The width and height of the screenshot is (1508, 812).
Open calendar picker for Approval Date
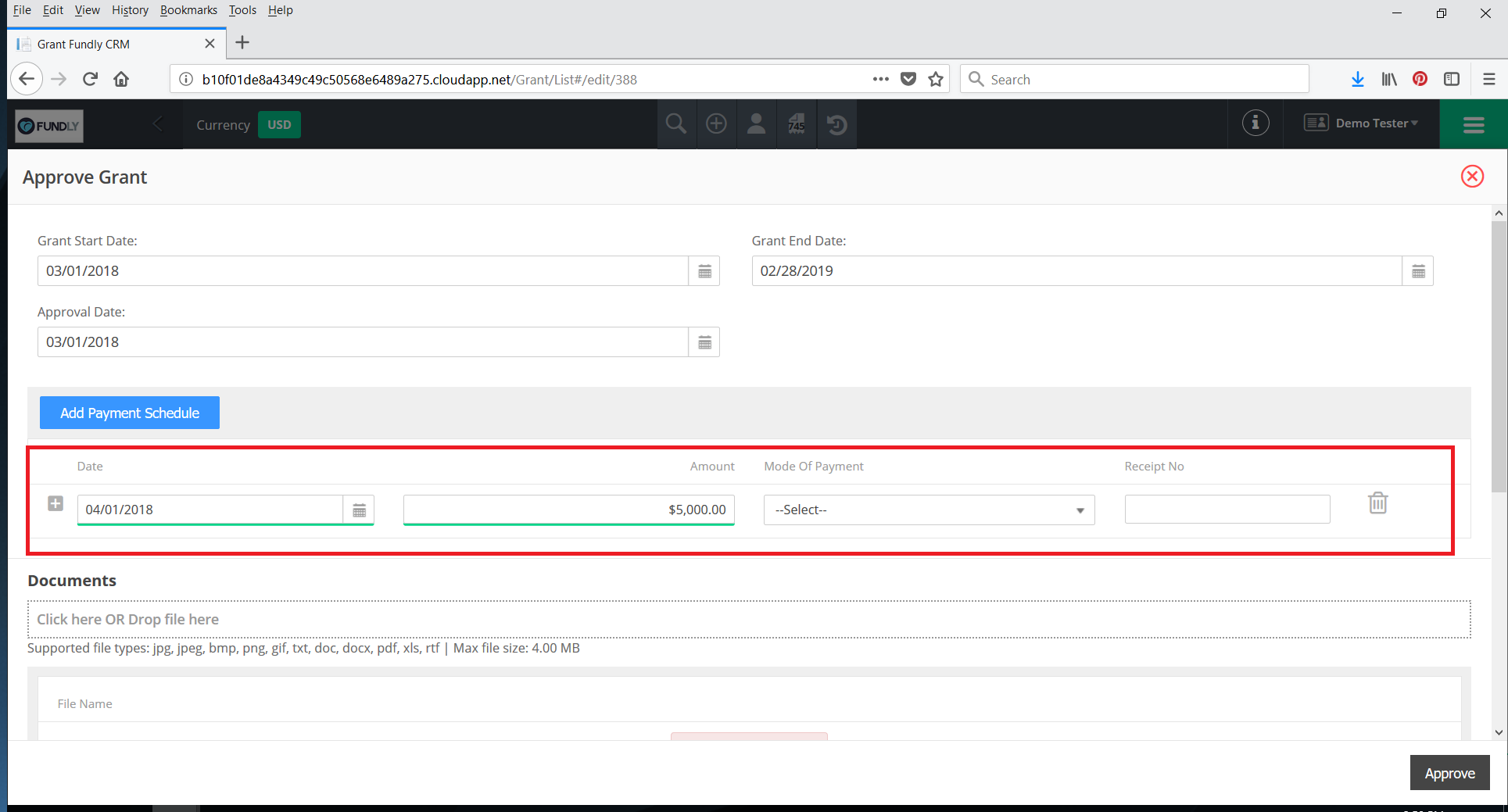click(704, 342)
